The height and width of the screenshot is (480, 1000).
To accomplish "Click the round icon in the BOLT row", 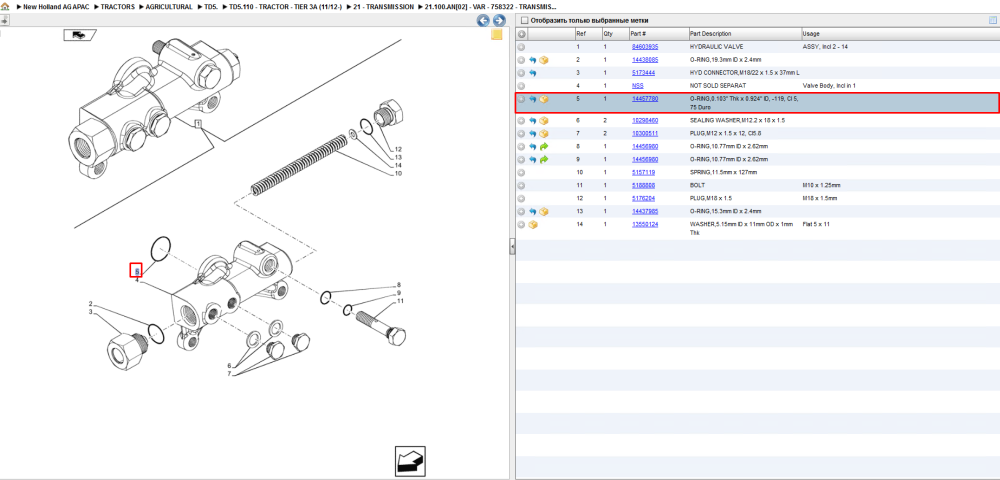I will [521, 185].
